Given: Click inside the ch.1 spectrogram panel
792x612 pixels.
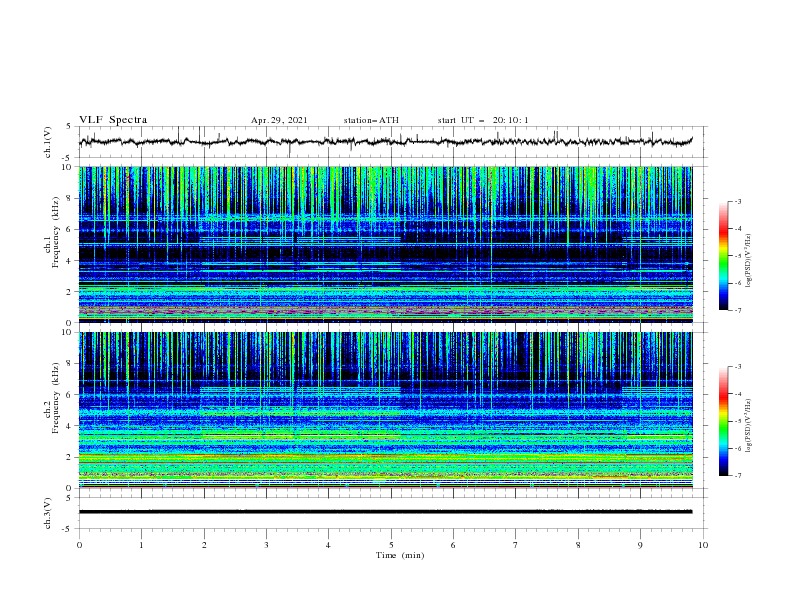Looking at the screenshot, I should click(x=385, y=244).
